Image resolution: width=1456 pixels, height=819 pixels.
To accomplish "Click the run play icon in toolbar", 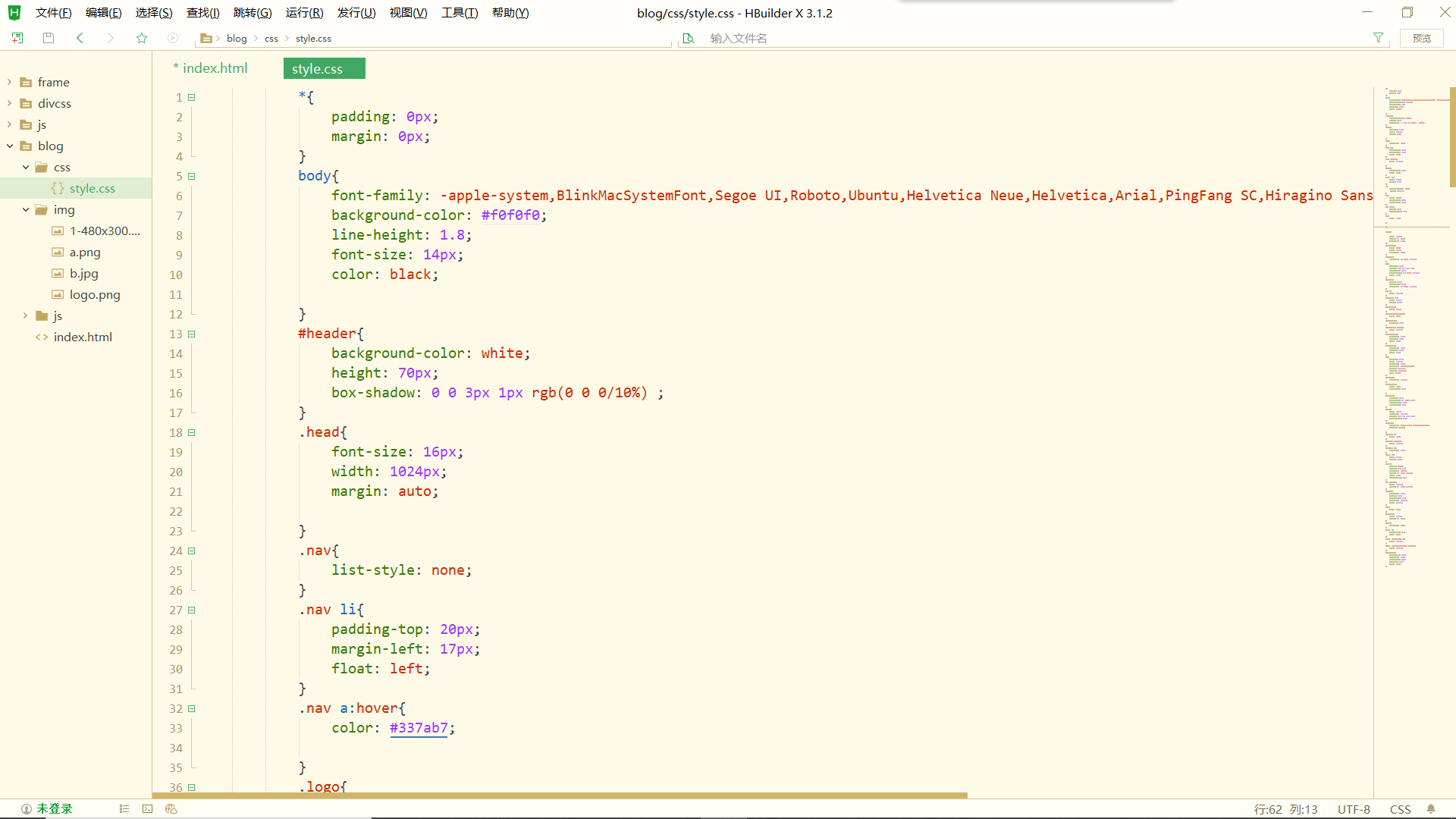I will (173, 38).
